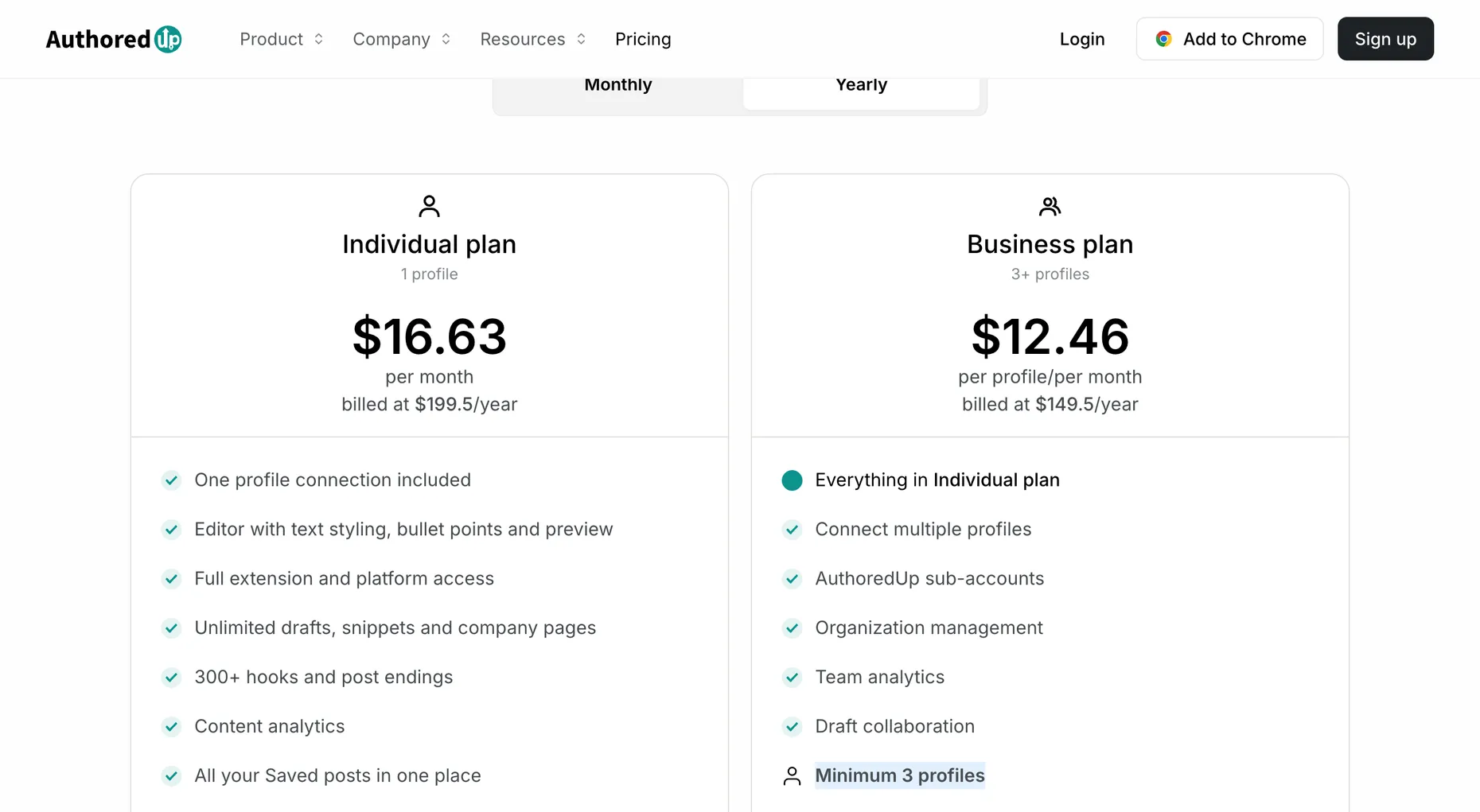
Task: Open the Pricing page
Action: click(643, 39)
